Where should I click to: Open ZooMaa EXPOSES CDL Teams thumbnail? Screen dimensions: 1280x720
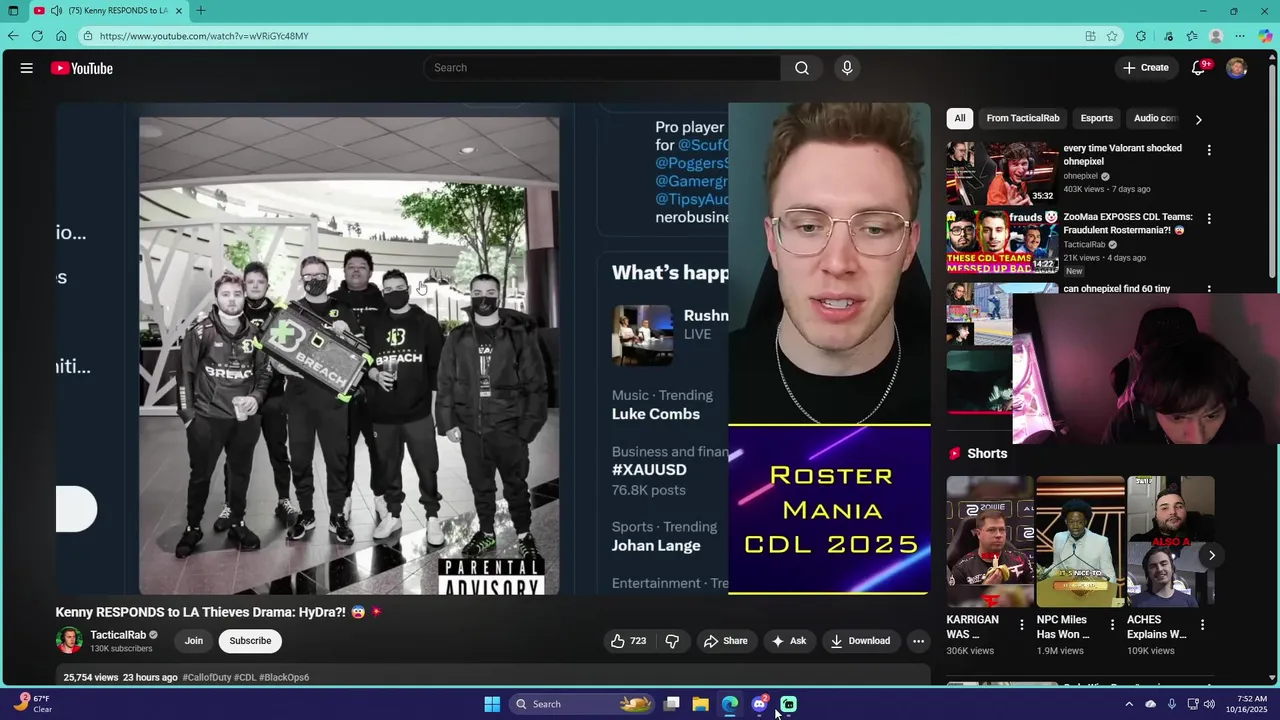click(x=1002, y=241)
